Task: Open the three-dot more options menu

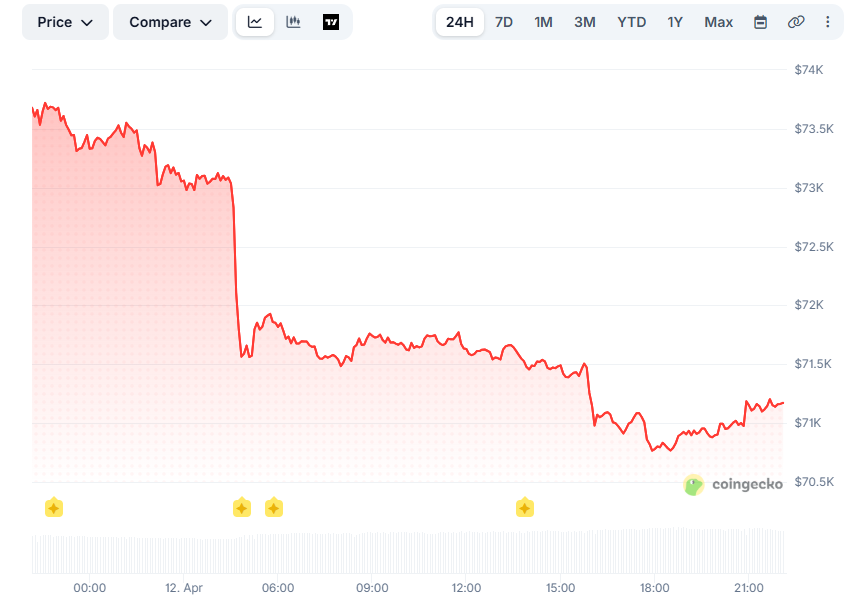Action: pos(827,22)
